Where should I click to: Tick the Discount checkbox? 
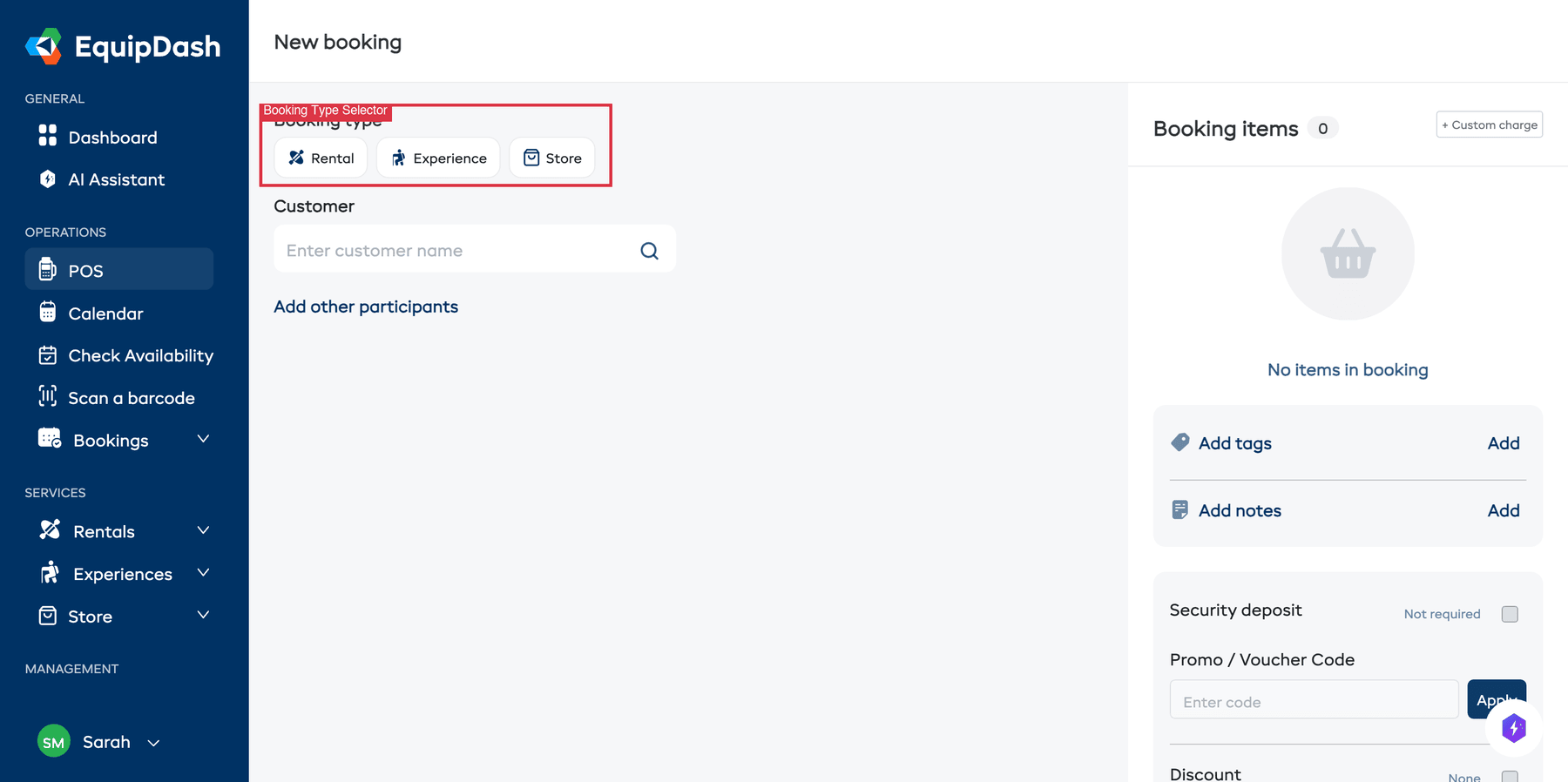pyautogui.click(x=1510, y=776)
